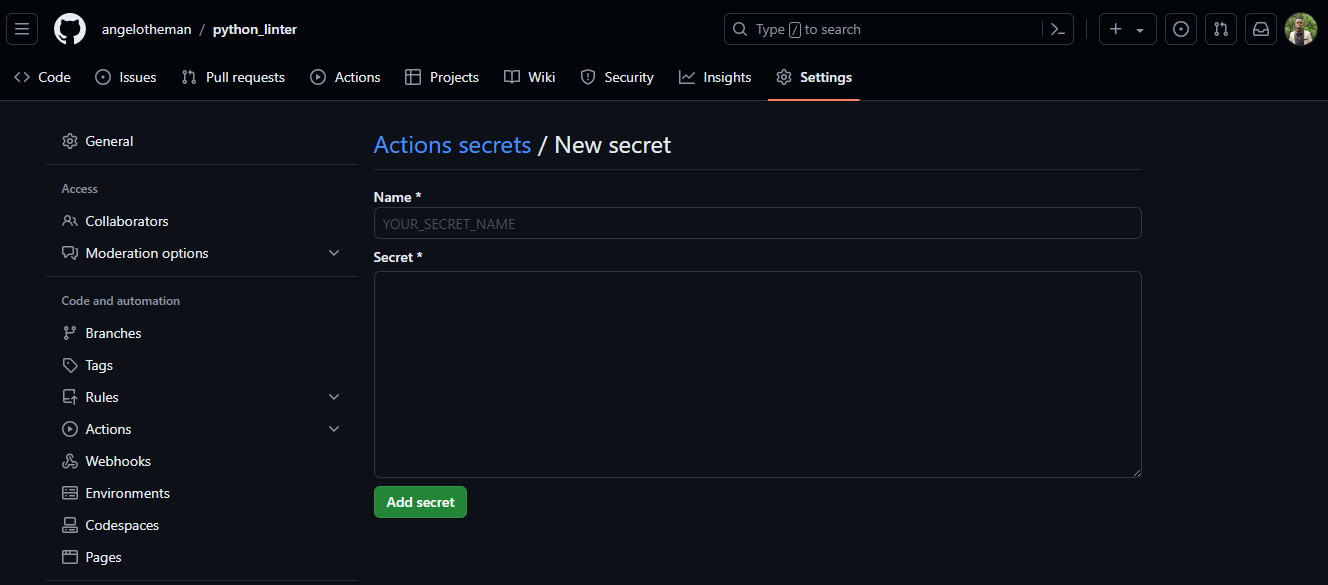Viewport: 1328px width, 585px height.
Task: Go back to Actions secrets via breadcrumb link
Action: [x=452, y=145]
